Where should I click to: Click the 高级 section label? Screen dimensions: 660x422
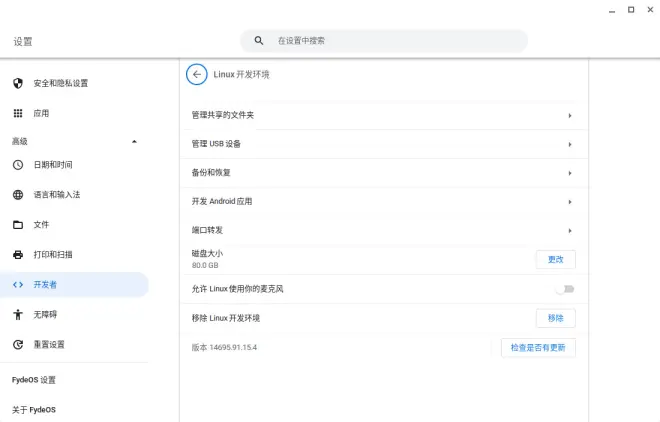(x=20, y=141)
